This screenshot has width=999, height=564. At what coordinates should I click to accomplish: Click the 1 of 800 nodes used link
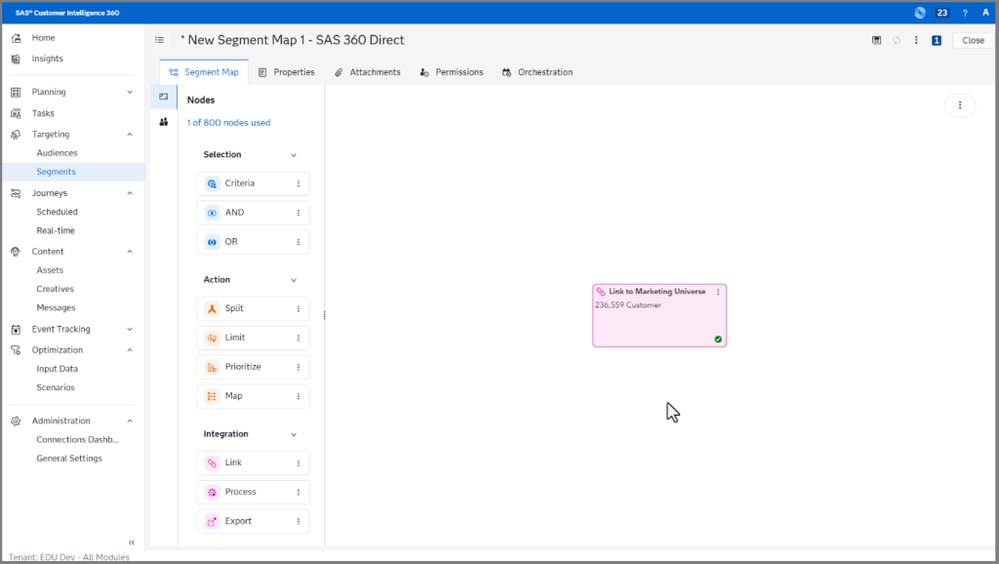tap(229, 122)
